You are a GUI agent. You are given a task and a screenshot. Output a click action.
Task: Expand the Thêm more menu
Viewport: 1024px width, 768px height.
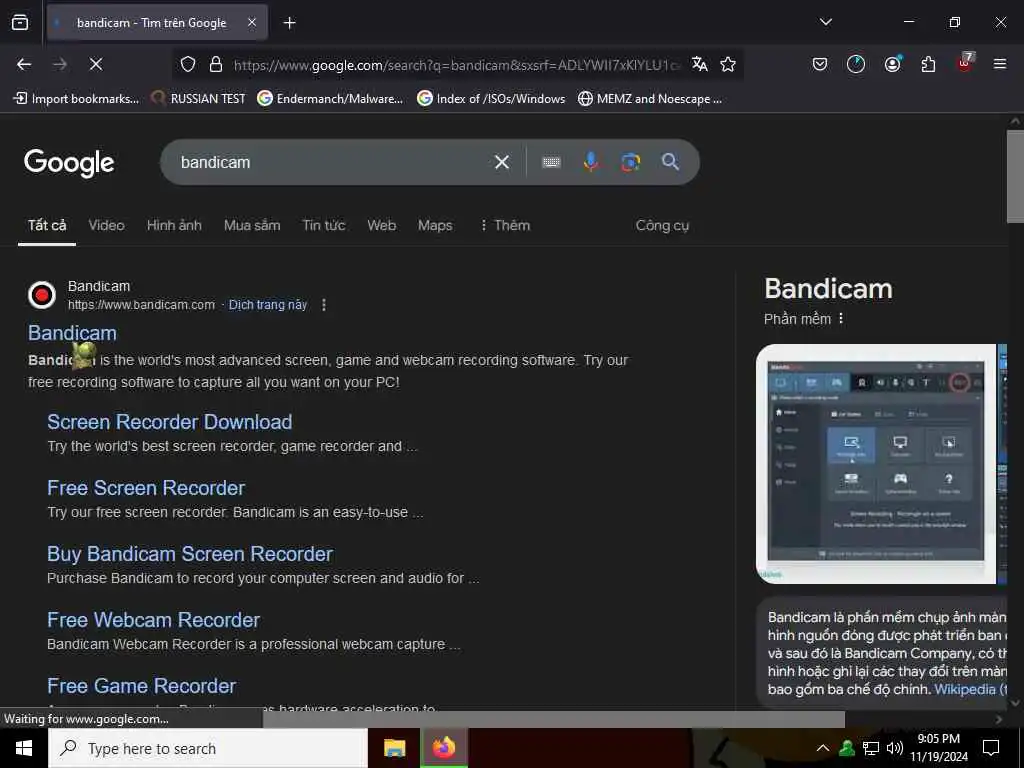[505, 225]
